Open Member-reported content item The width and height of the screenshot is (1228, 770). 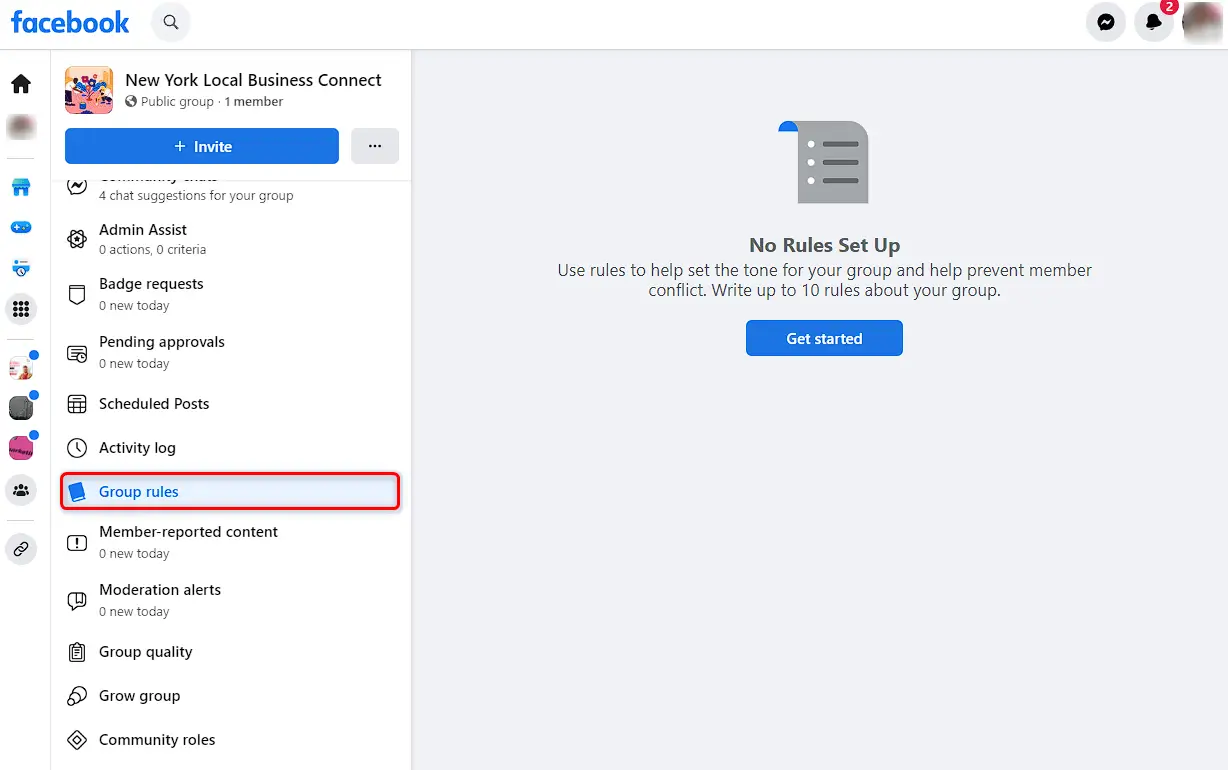pyautogui.click(x=232, y=542)
